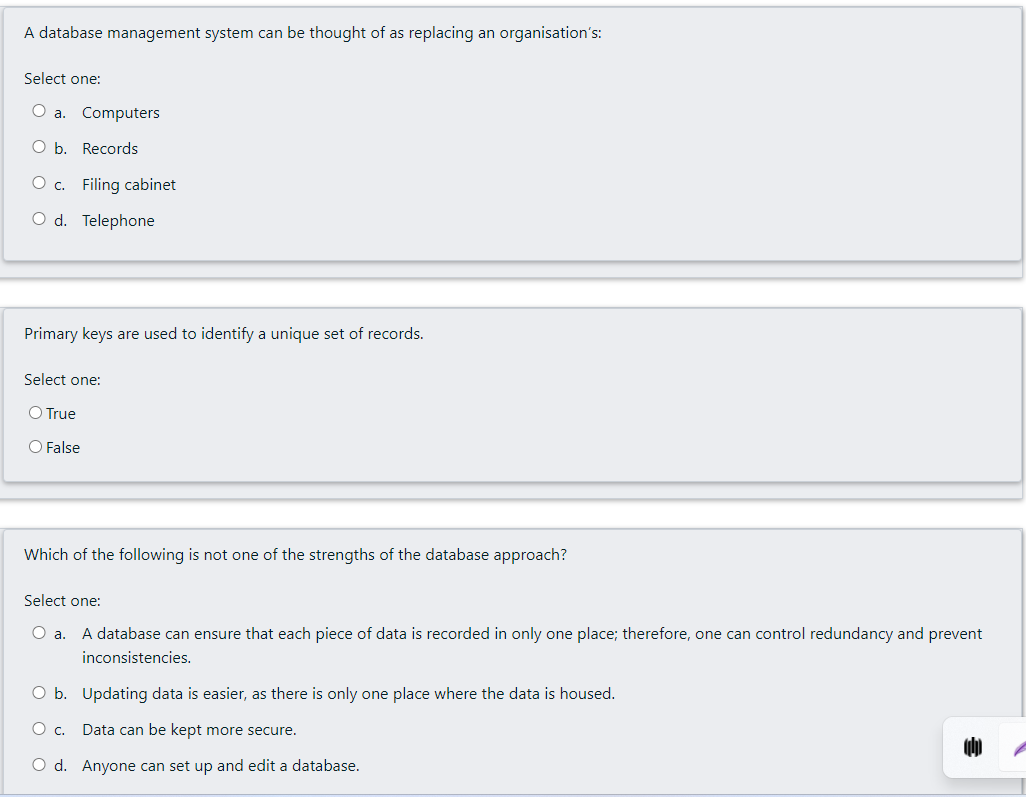Click the black striped sphere icon in floating widget
The width and height of the screenshot is (1026, 797).
pyautogui.click(x=972, y=747)
